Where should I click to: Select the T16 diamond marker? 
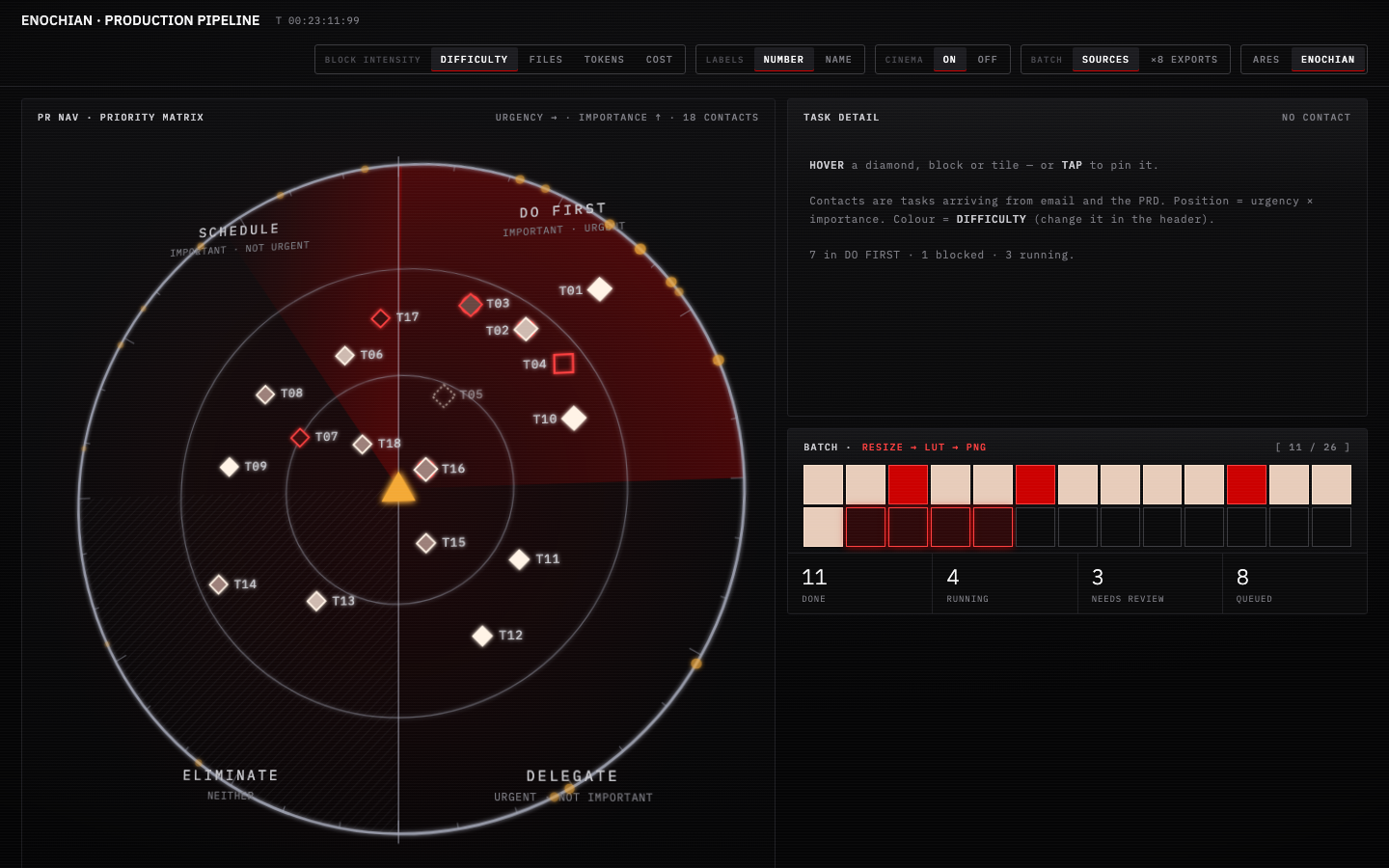point(426,470)
